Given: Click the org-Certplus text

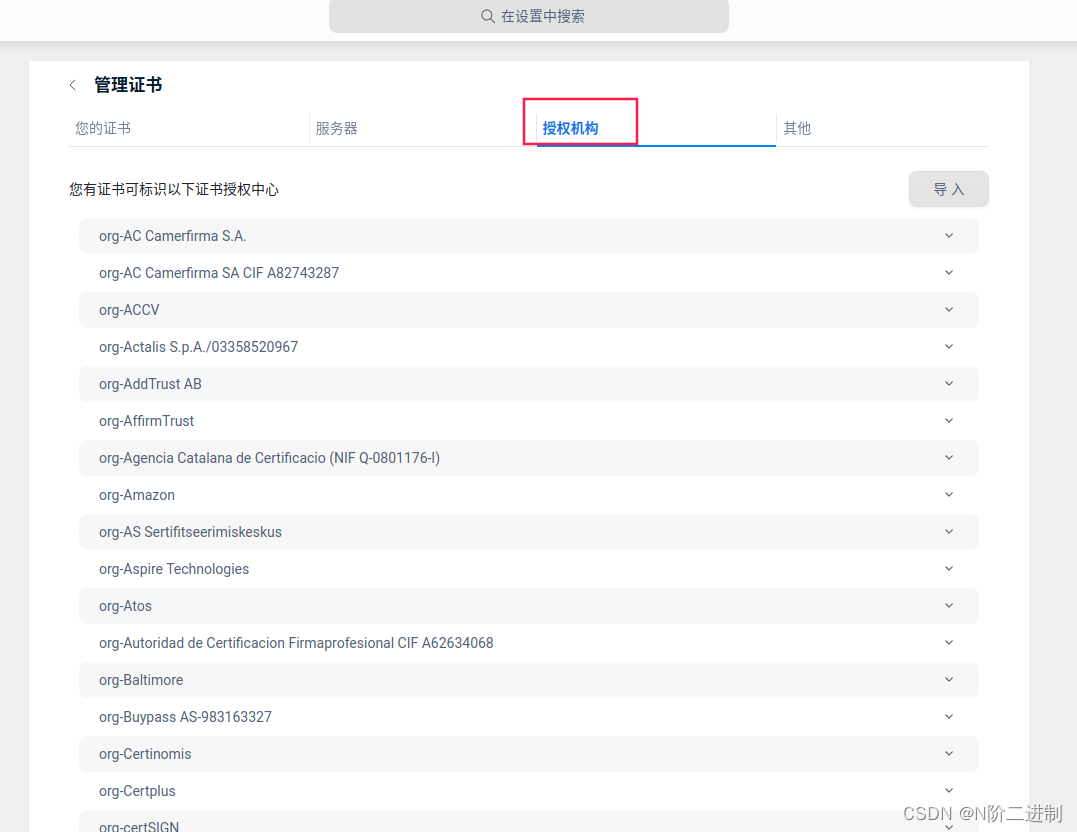Looking at the screenshot, I should [137, 791].
